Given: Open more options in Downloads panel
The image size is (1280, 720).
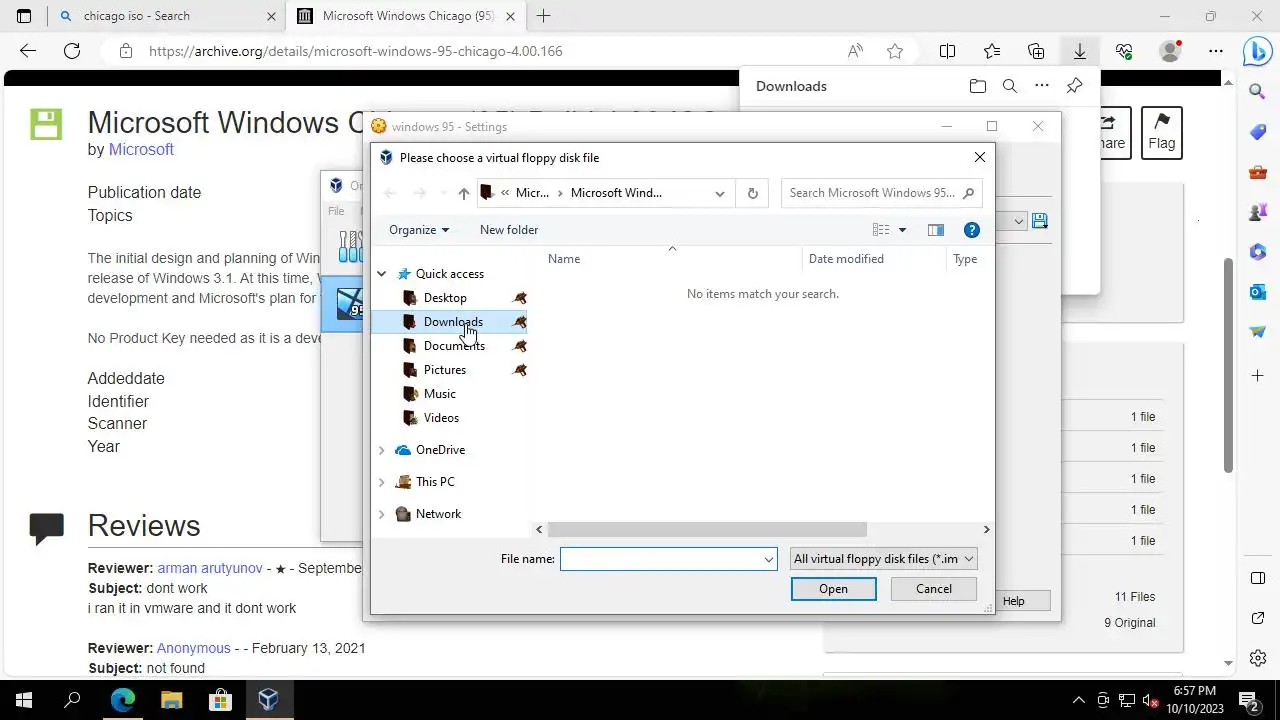Looking at the screenshot, I should point(1042,86).
